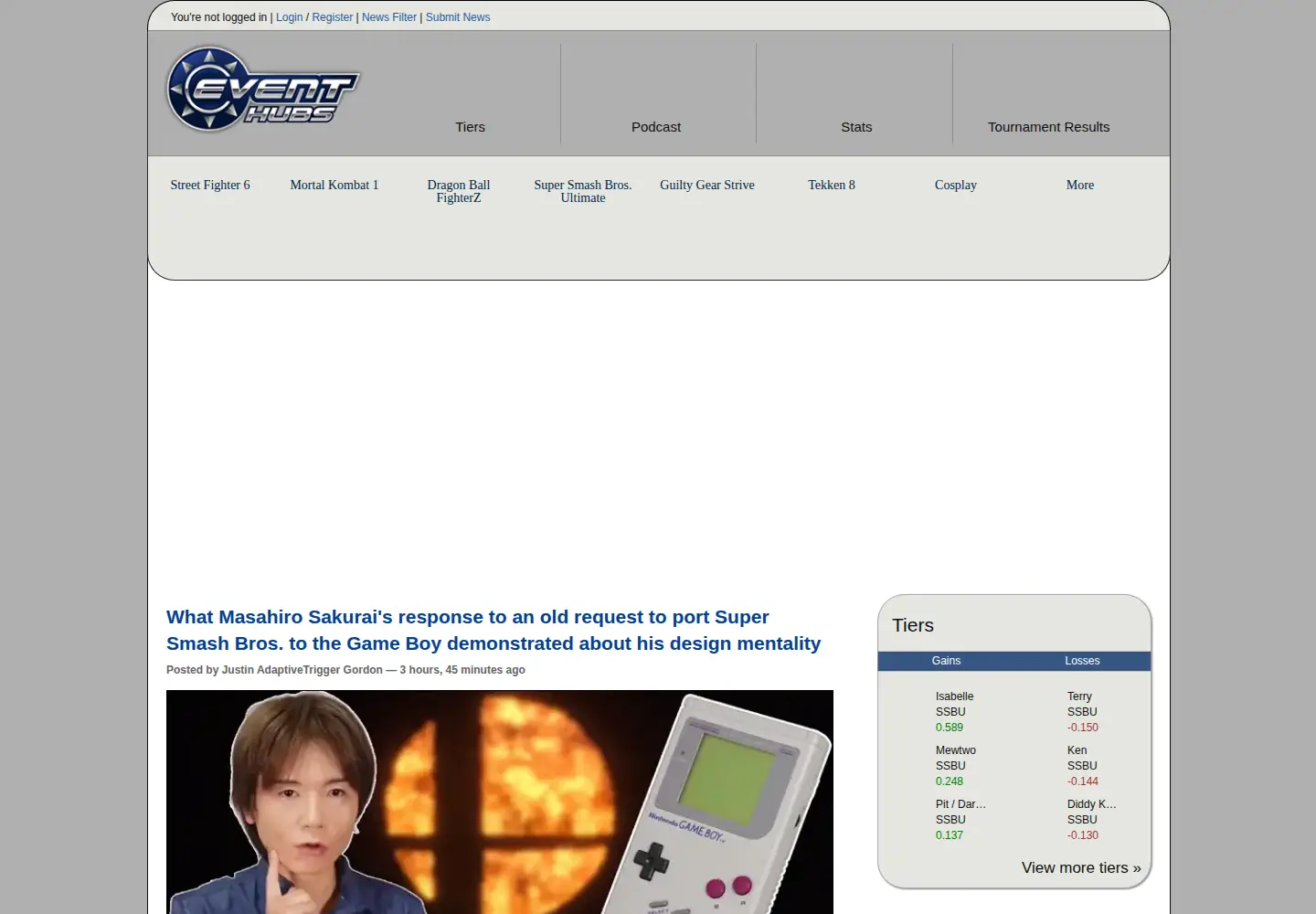This screenshot has height=914, width=1316.
Task: Select Terry in the Losses list
Action: [x=1079, y=696]
